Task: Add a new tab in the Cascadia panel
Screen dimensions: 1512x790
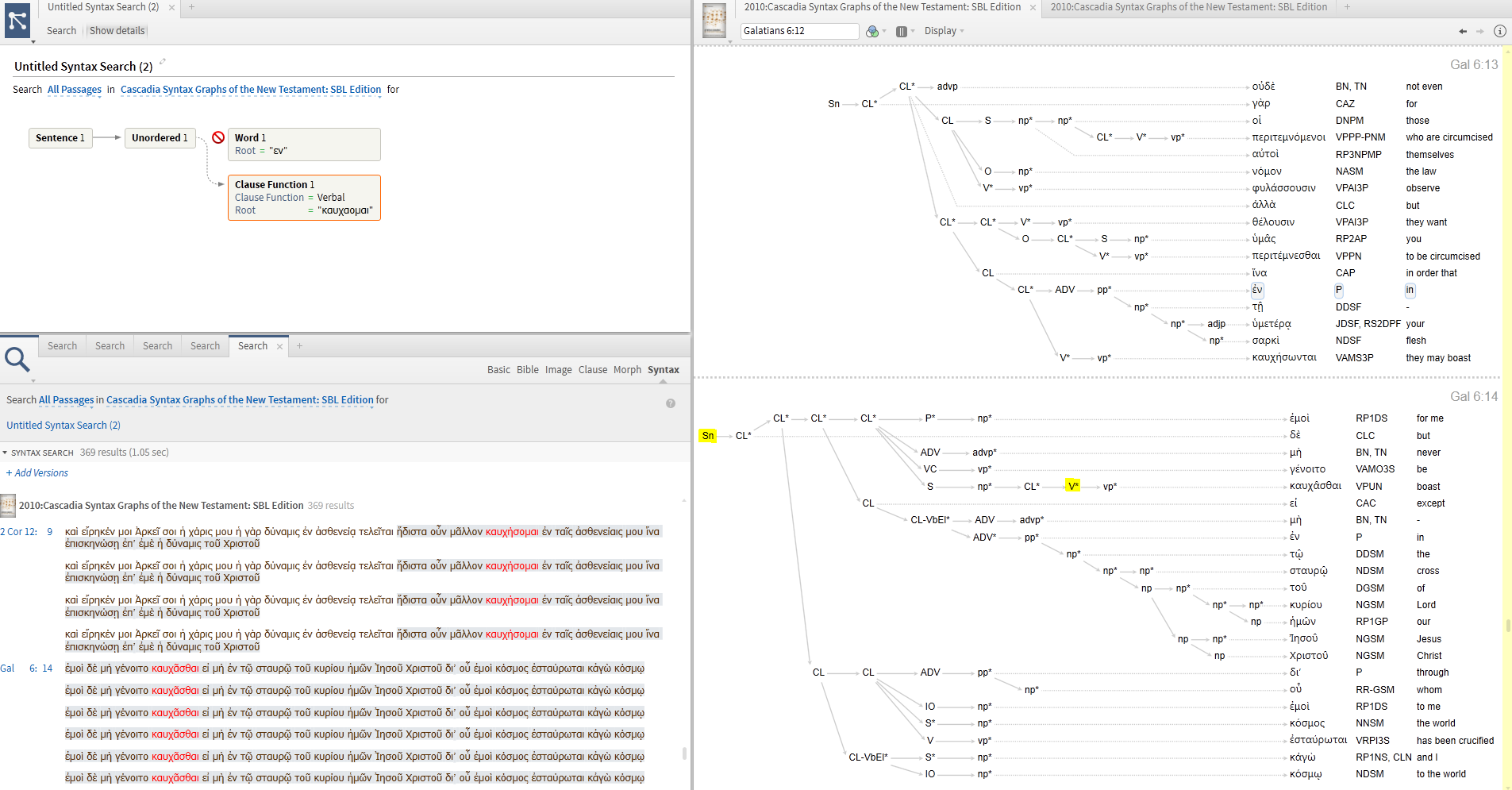Action: point(1347,7)
